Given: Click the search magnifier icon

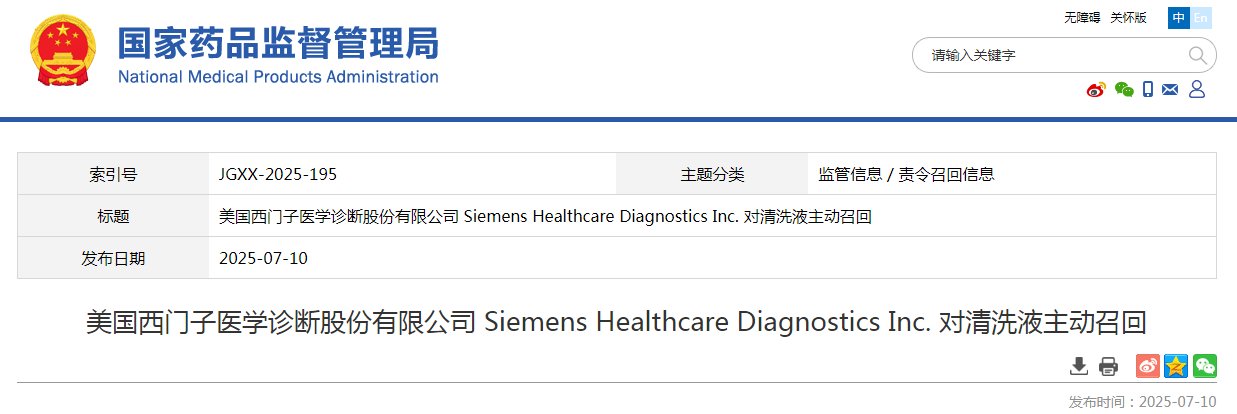Looking at the screenshot, I should pos(1197,55).
